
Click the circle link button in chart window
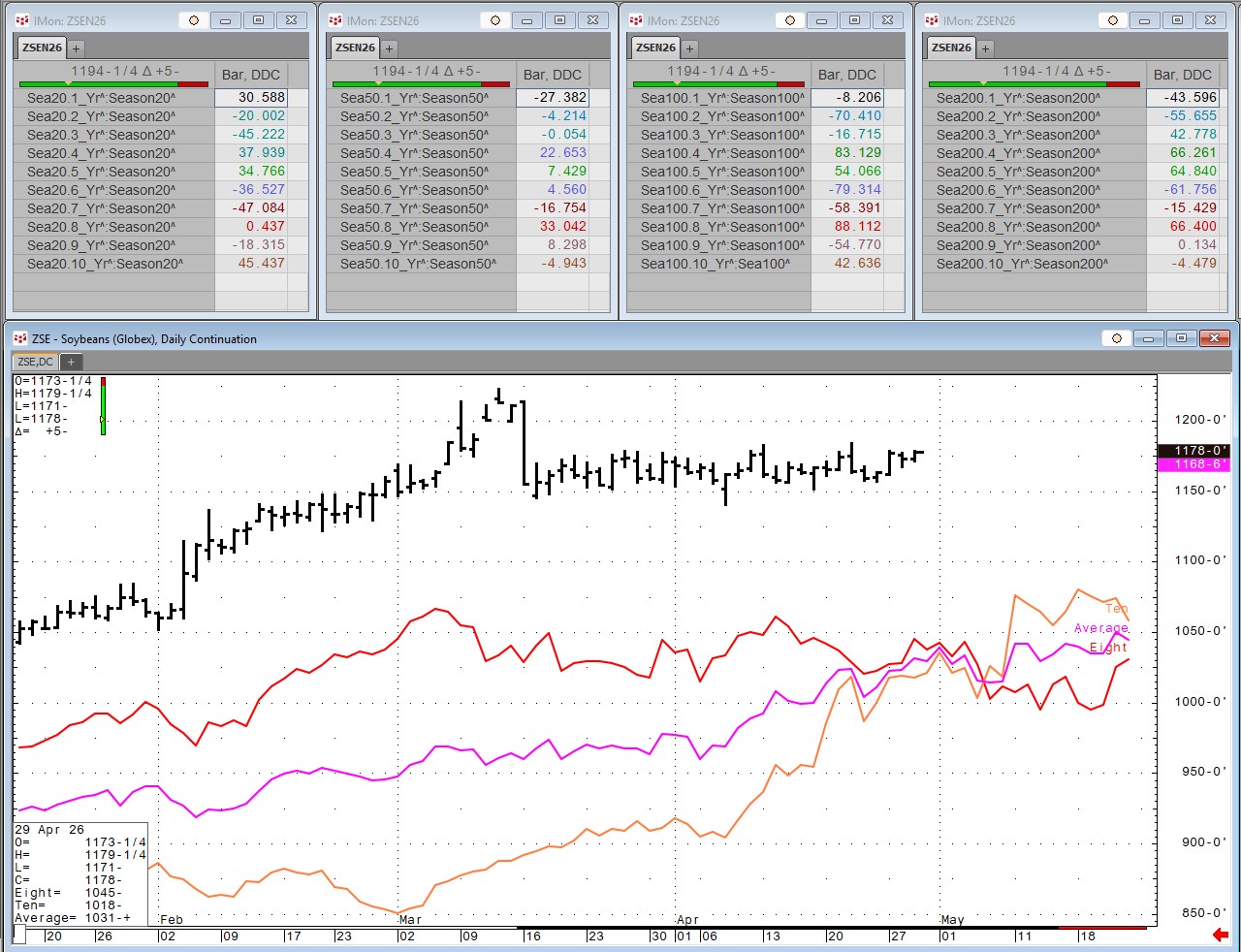pyautogui.click(x=1116, y=338)
